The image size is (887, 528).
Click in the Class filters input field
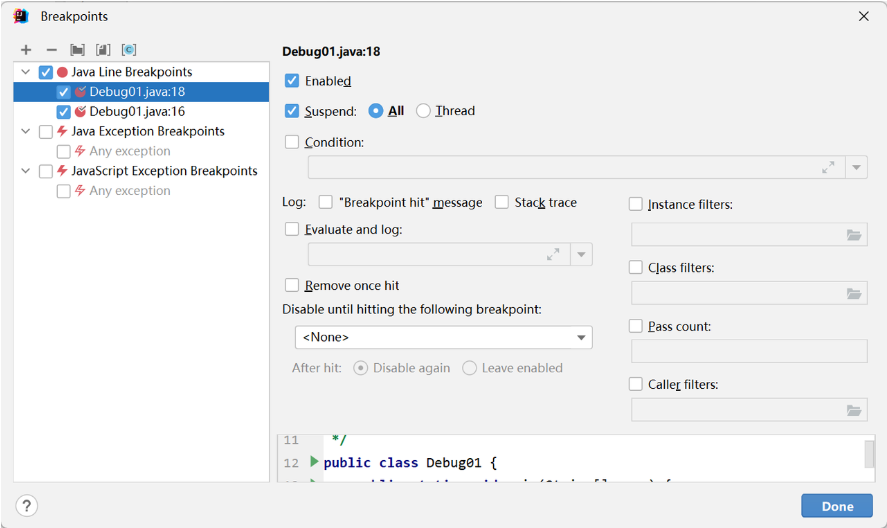tap(749, 294)
